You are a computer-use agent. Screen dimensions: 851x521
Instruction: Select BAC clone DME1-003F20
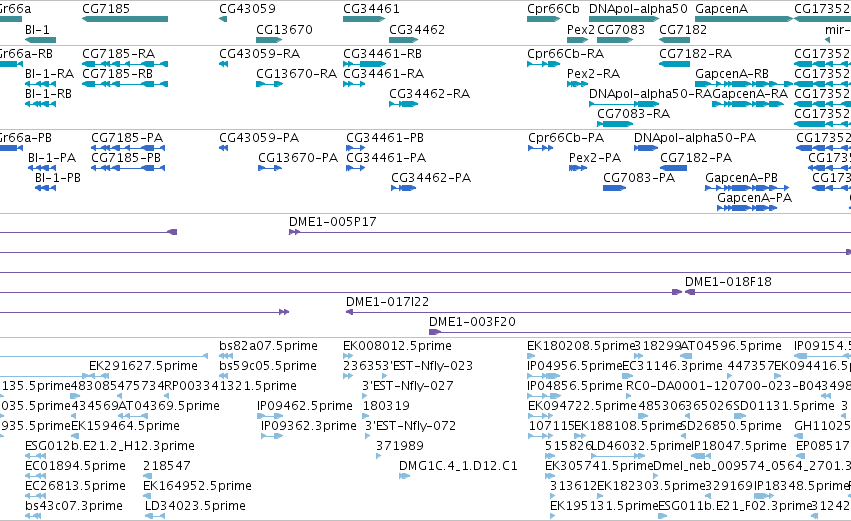(640, 332)
